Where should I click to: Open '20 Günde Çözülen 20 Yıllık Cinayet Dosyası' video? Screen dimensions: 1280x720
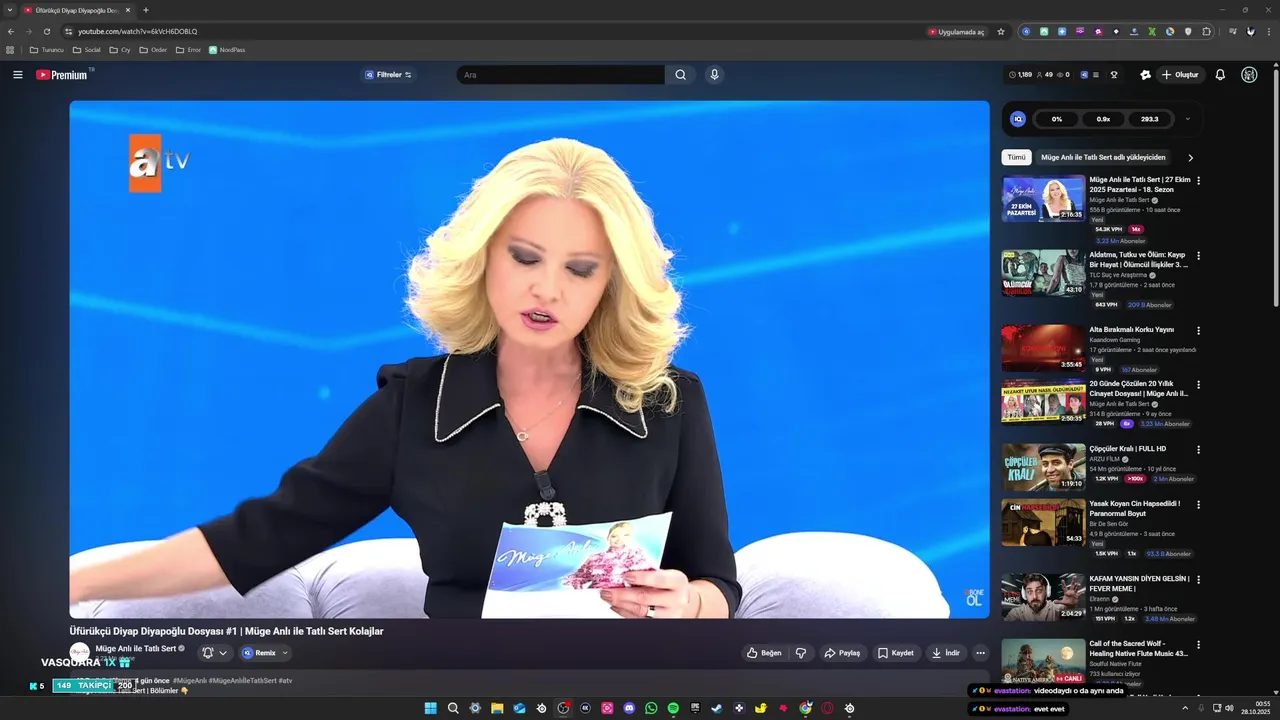click(x=1138, y=389)
